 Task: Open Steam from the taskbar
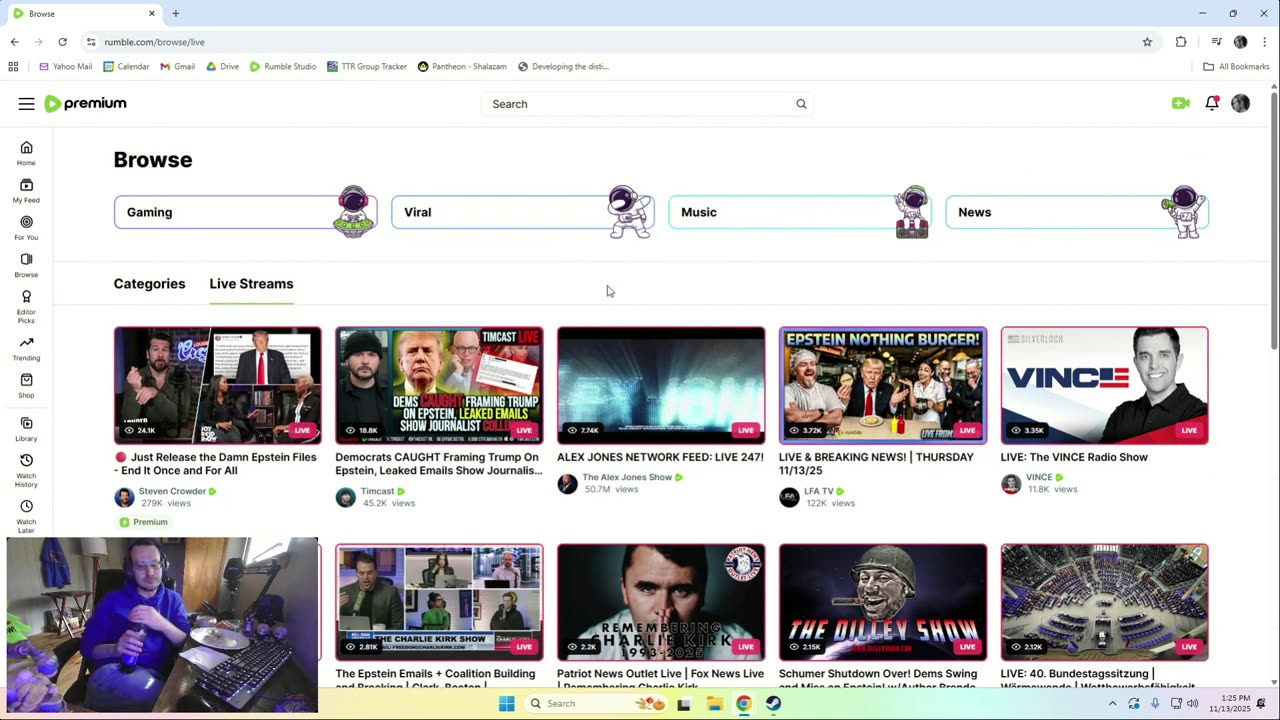pyautogui.click(x=774, y=704)
